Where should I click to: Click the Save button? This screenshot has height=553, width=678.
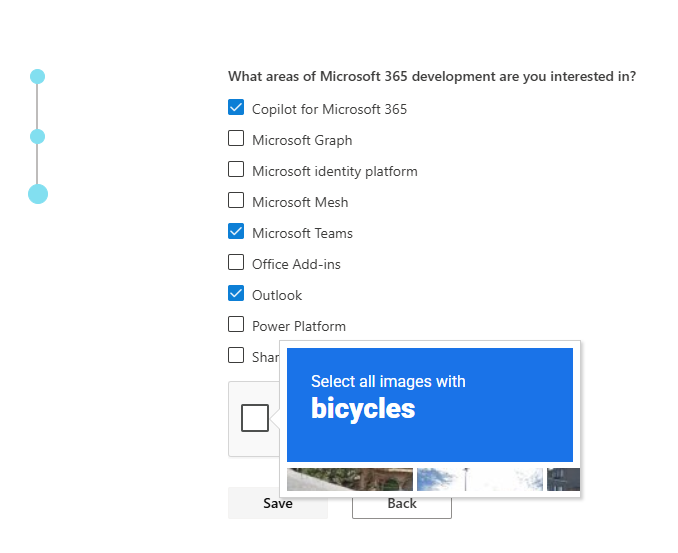coord(278,503)
